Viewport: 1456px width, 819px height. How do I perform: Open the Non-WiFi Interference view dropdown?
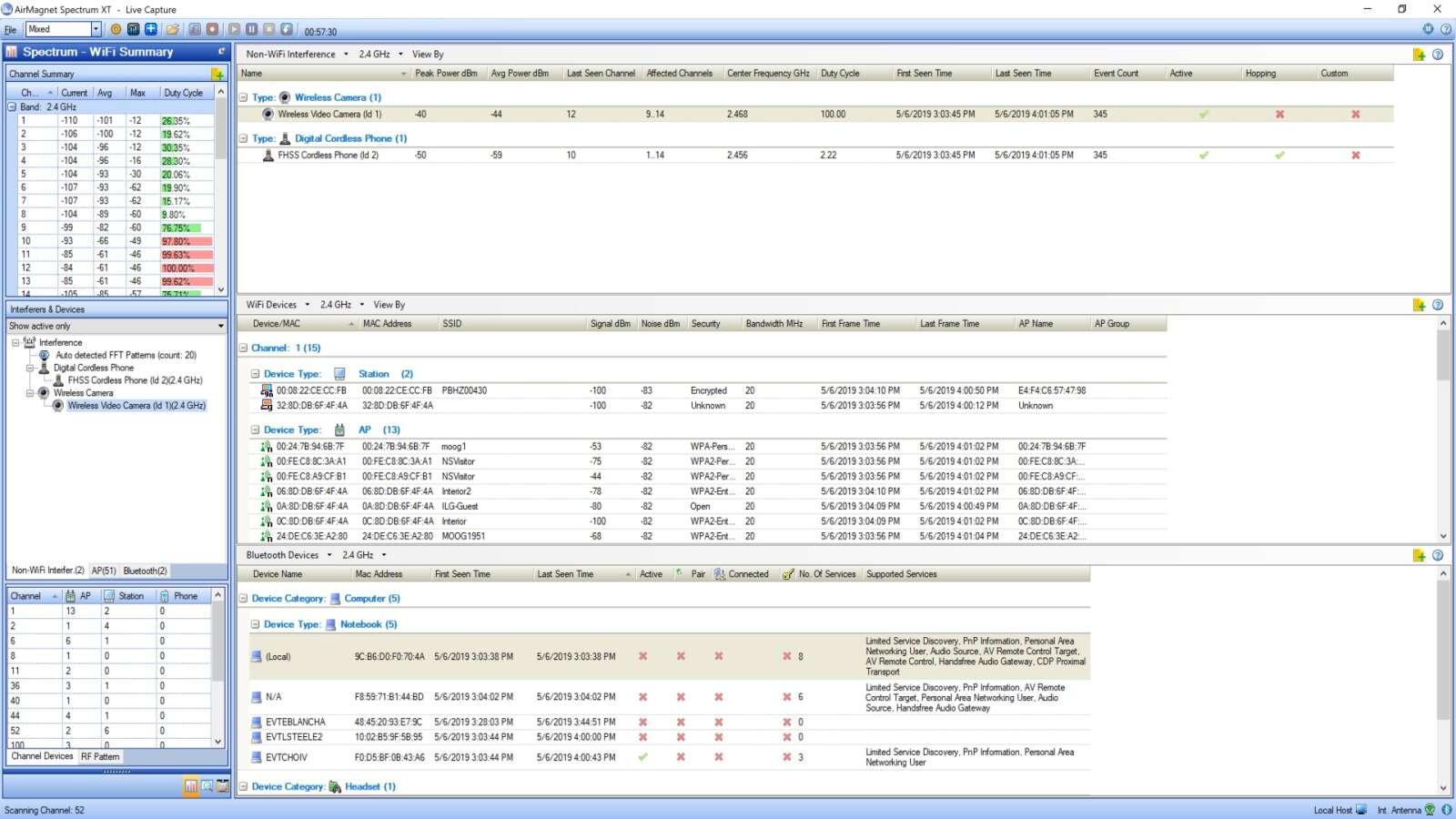[346, 55]
